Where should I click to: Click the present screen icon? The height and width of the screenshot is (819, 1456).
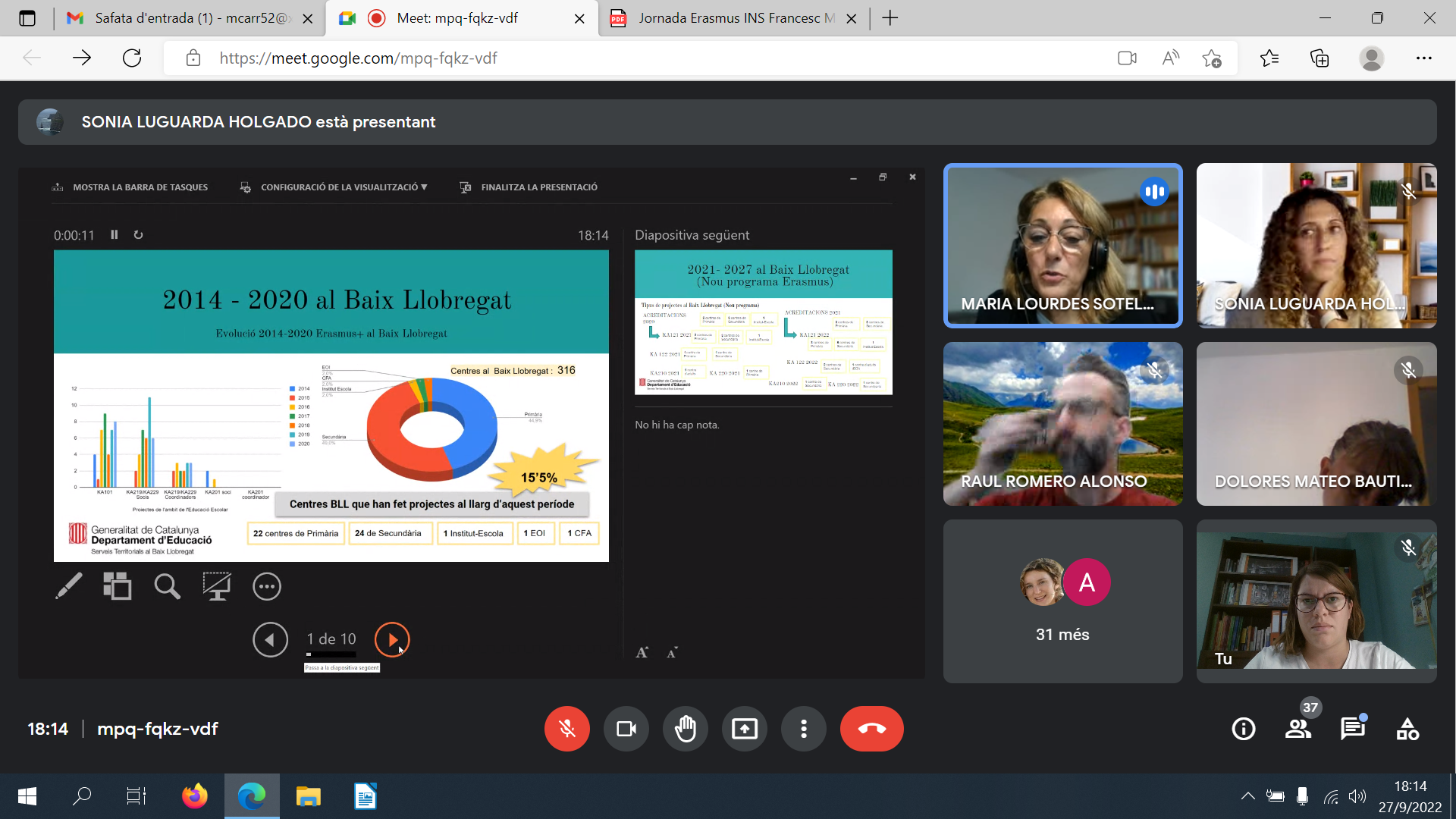click(x=745, y=729)
